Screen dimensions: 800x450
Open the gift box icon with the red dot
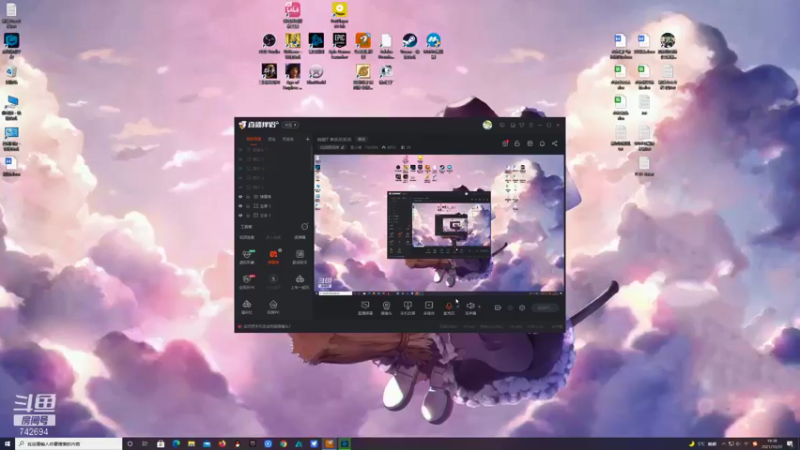505,143
